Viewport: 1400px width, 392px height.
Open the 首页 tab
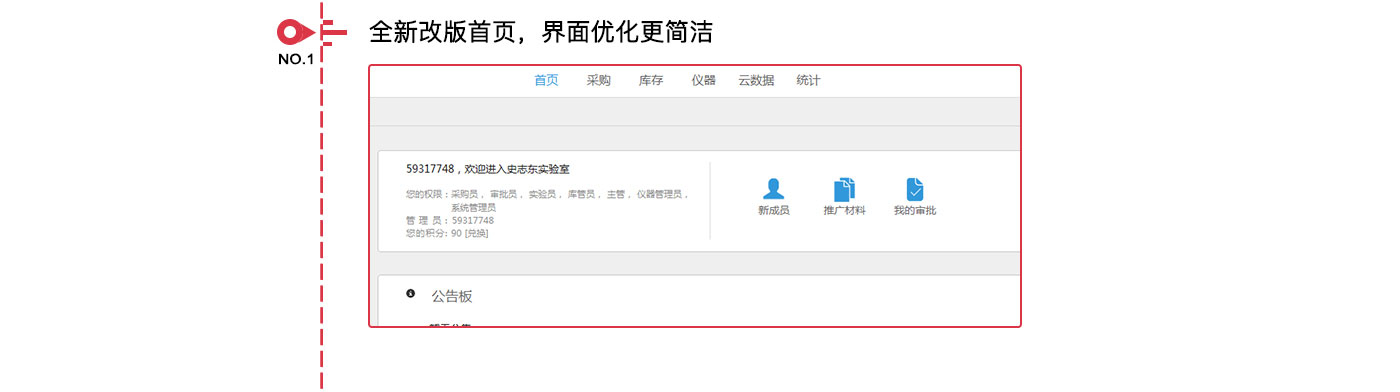coord(546,81)
